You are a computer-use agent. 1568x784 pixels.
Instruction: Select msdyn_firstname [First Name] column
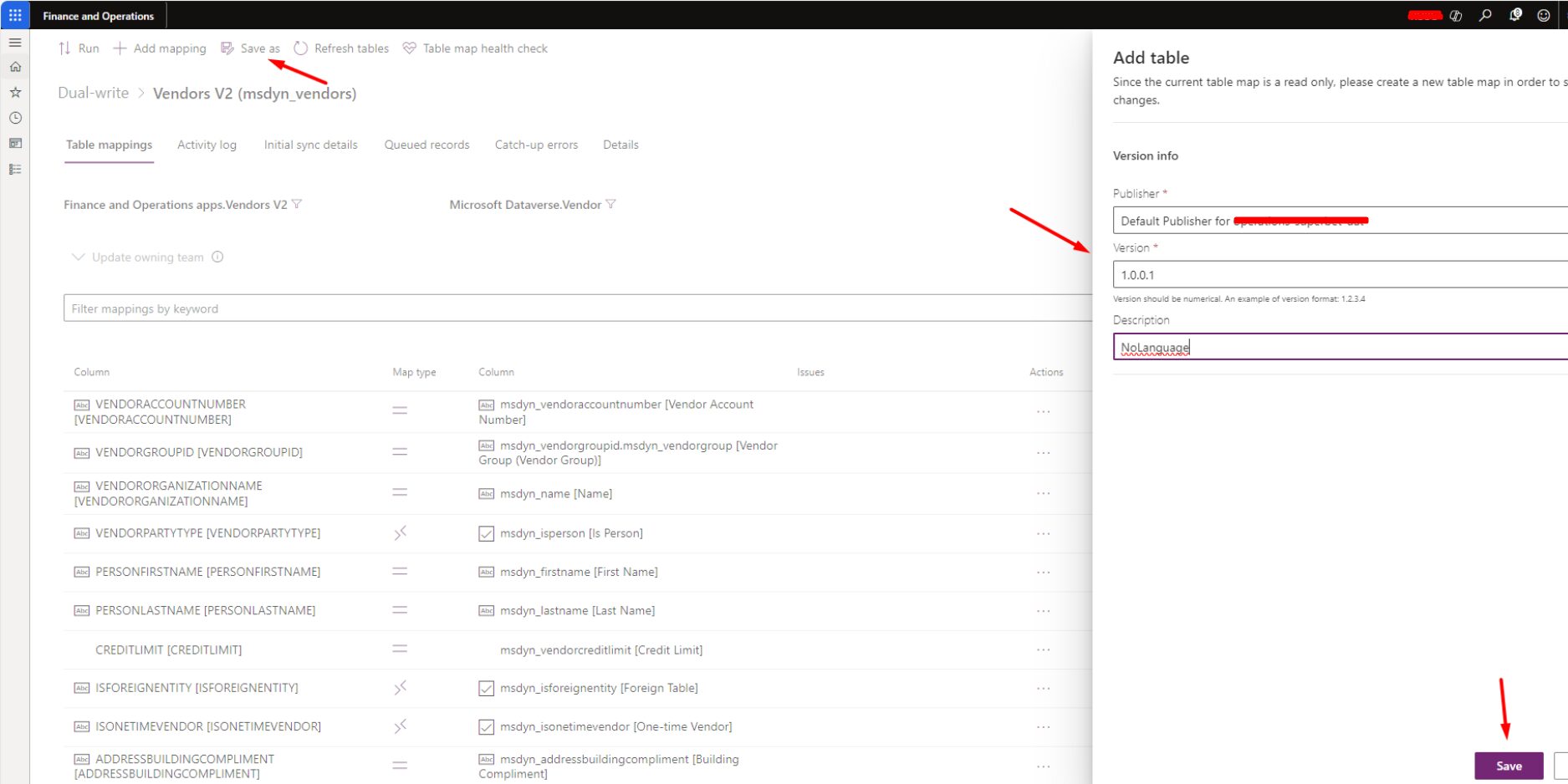[x=579, y=572]
